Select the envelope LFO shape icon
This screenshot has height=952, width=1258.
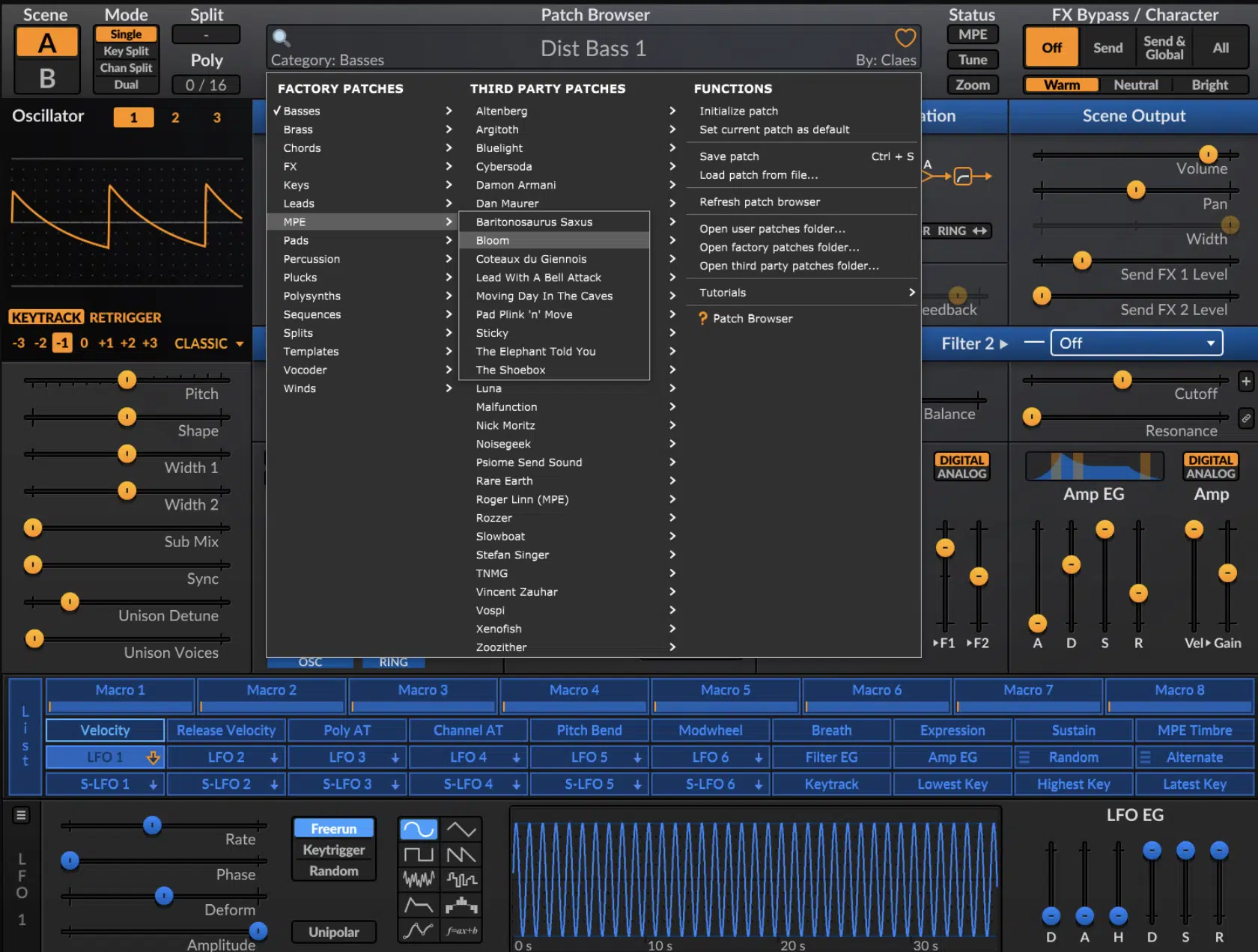419,905
